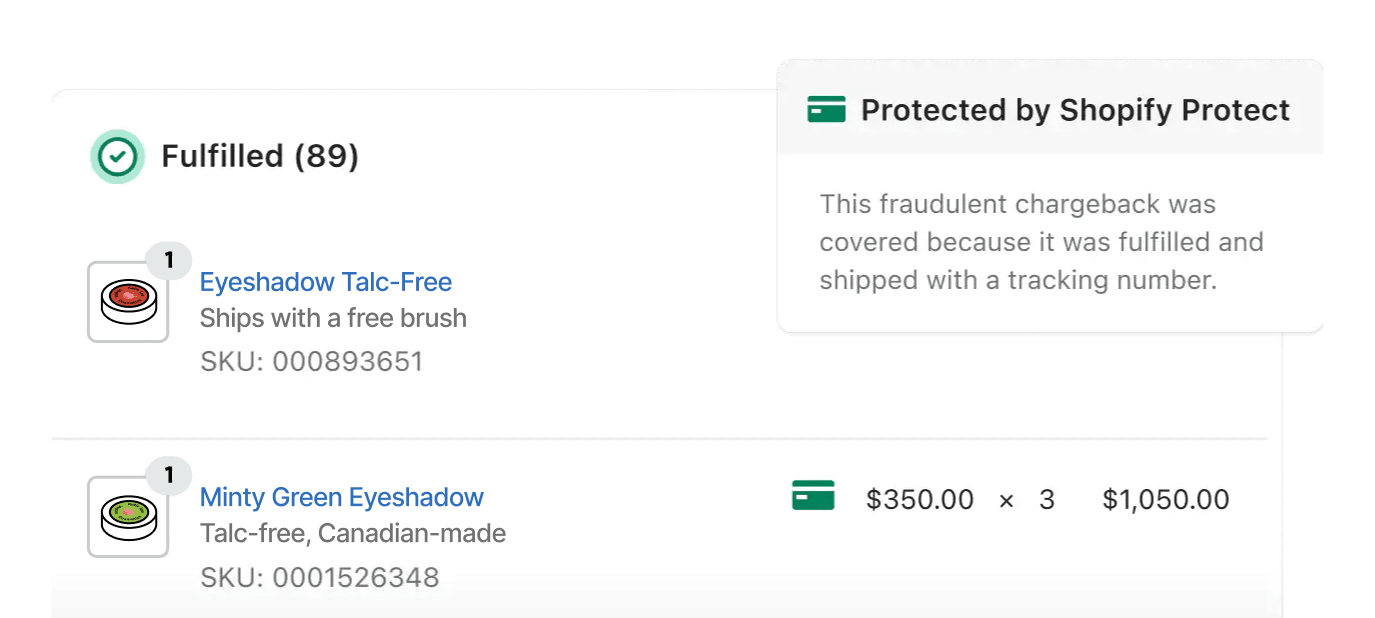Screen dimensions: 1375x618
Task: Click the quantity value 3 in the pricing row
Action: pos(1048,499)
